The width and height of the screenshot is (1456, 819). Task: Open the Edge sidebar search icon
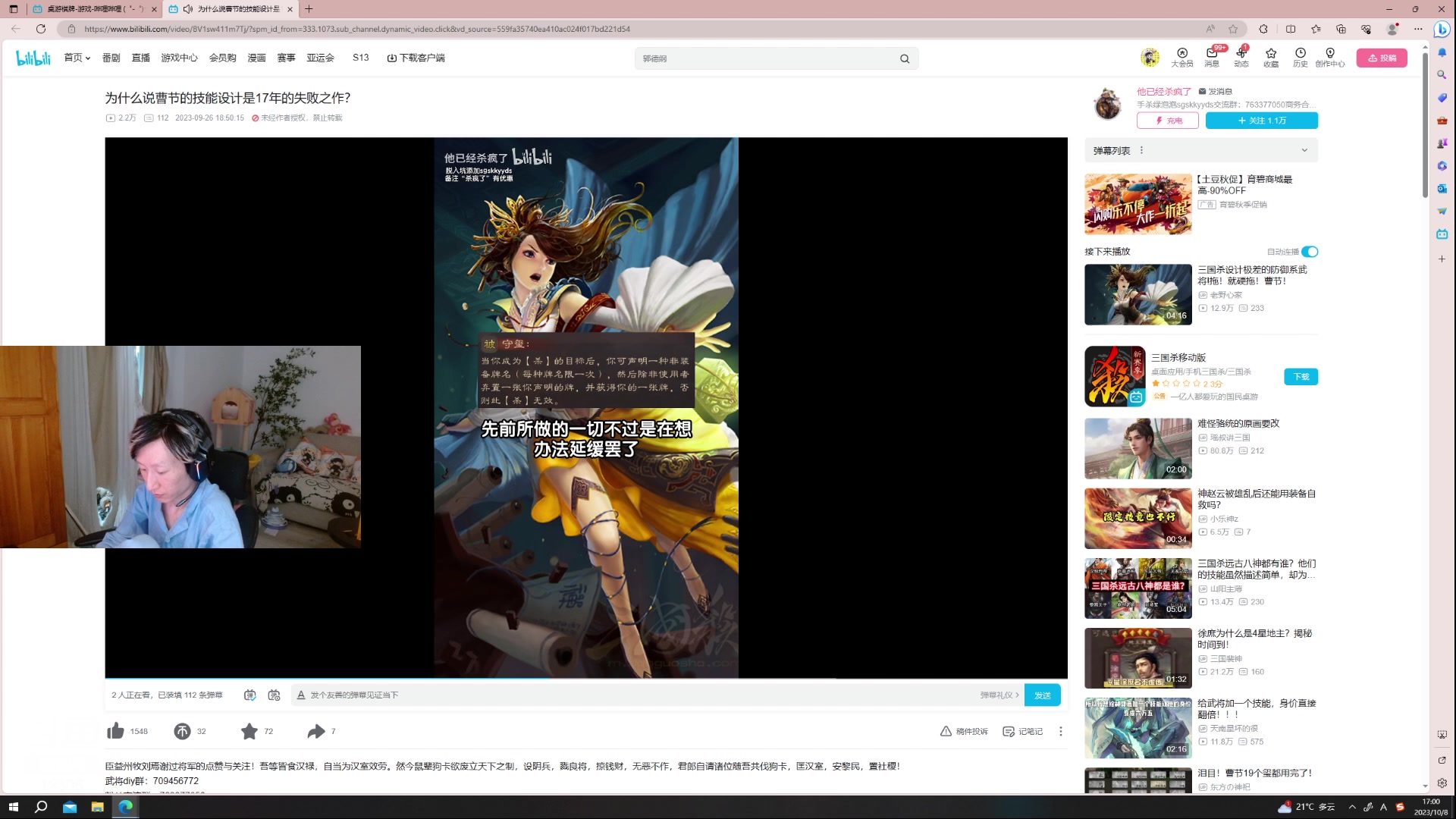coord(1442,75)
